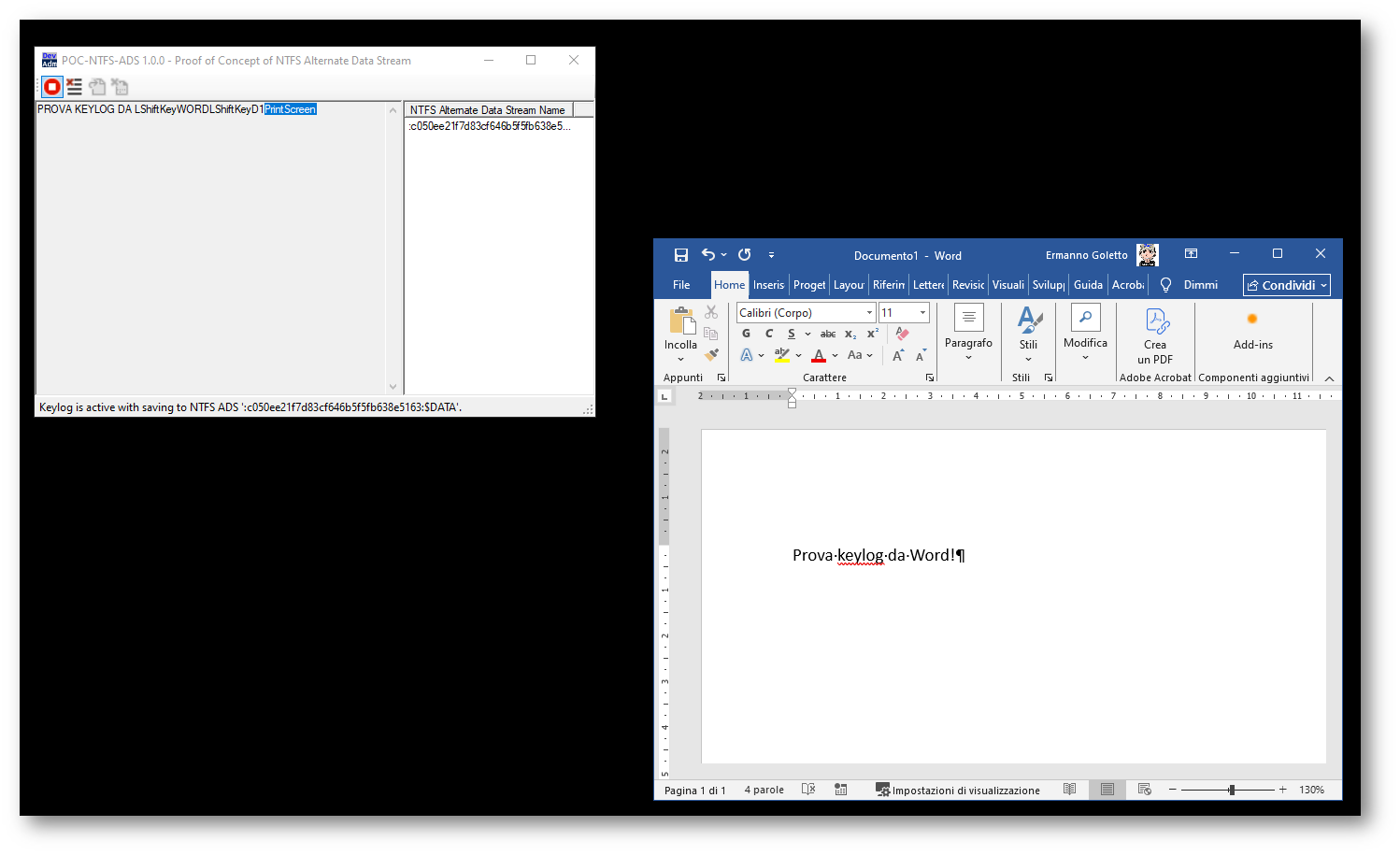Open the font color dropdown arrow
The width and height of the screenshot is (1400, 855).
click(x=835, y=355)
